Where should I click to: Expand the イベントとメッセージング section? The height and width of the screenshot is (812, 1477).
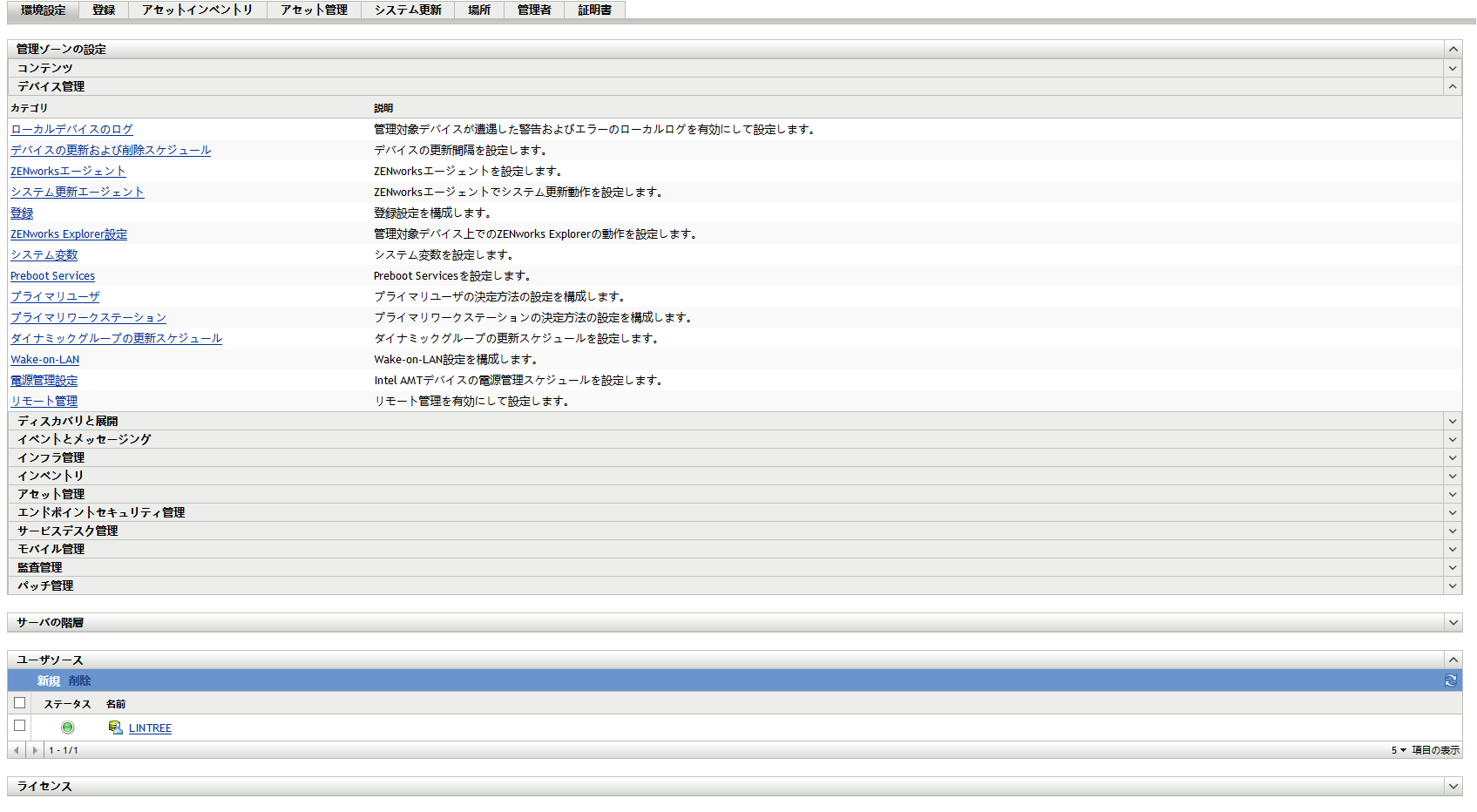pyautogui.click(x=1453, y=439)
